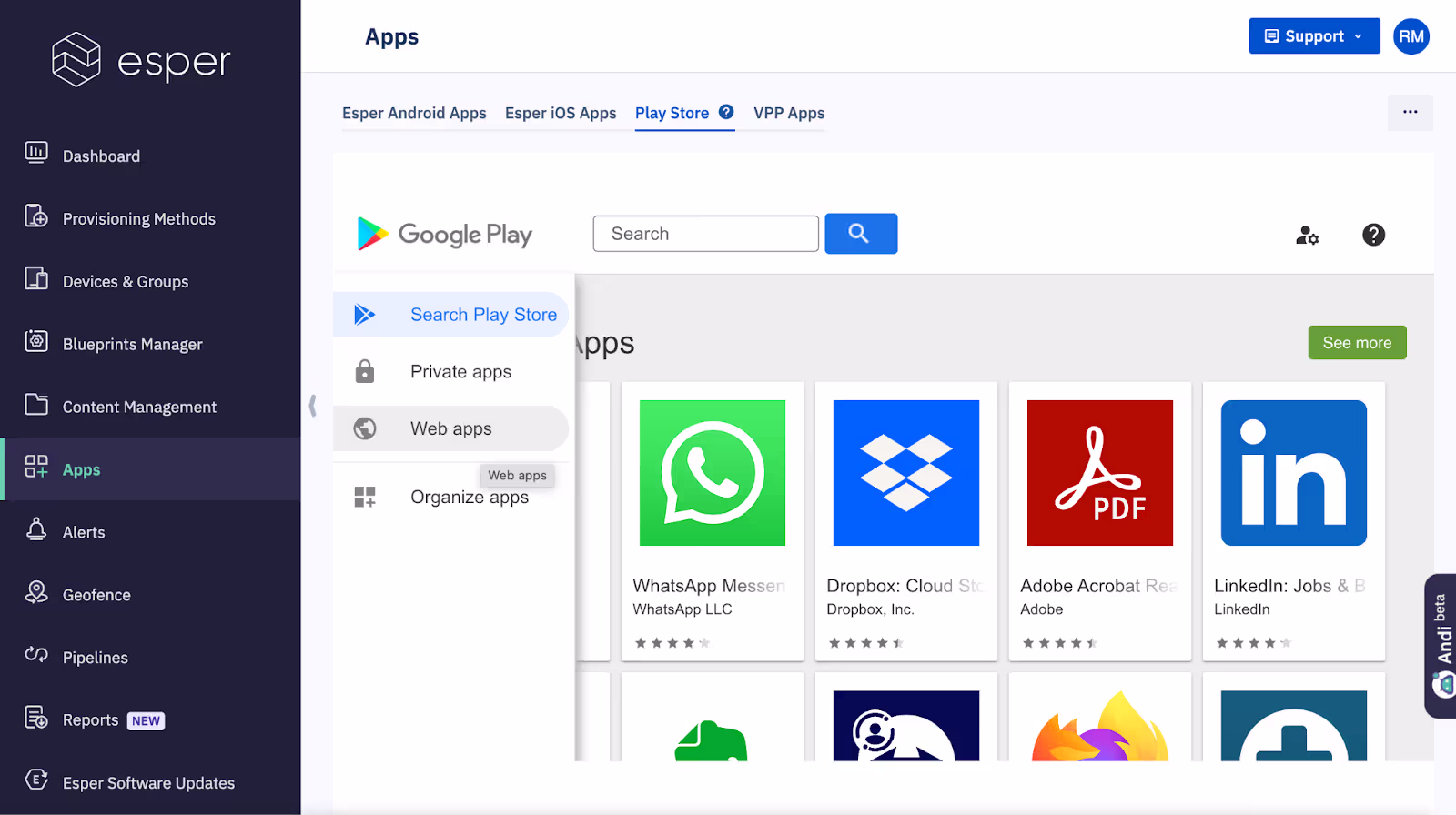Select the Play Store tab
This screenshot has width=1456, height=815.
pos(672,113)
